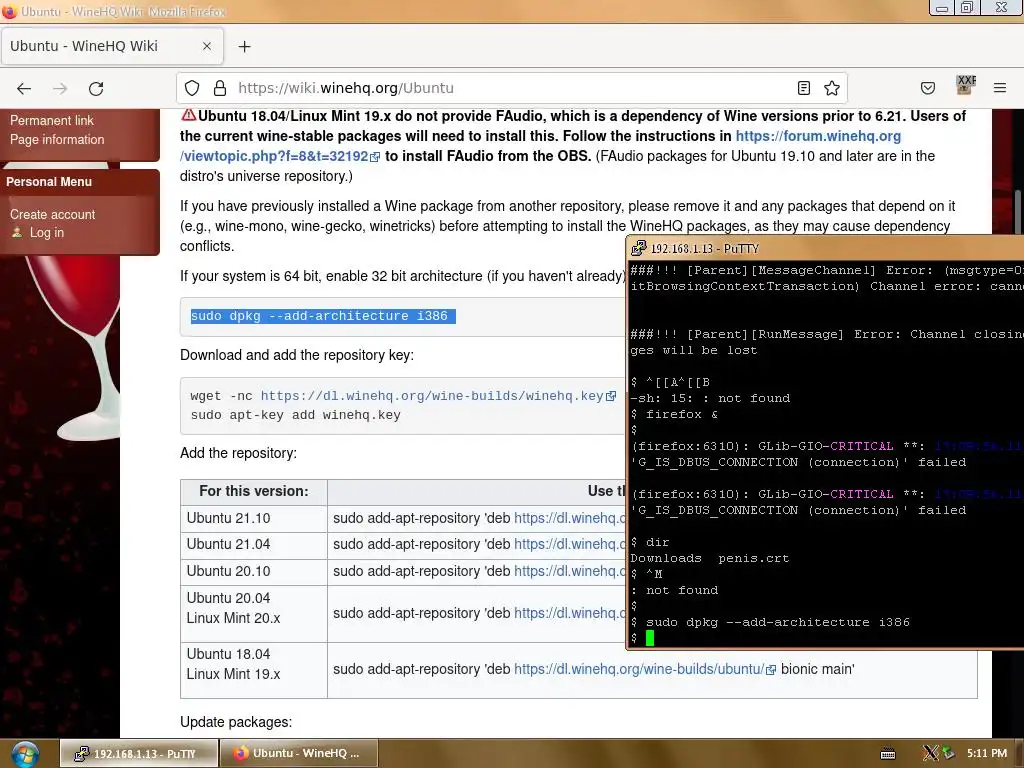Restore down the Firefox window
The width and height of the screenshot is (1024, 768).
coord(967,8)
